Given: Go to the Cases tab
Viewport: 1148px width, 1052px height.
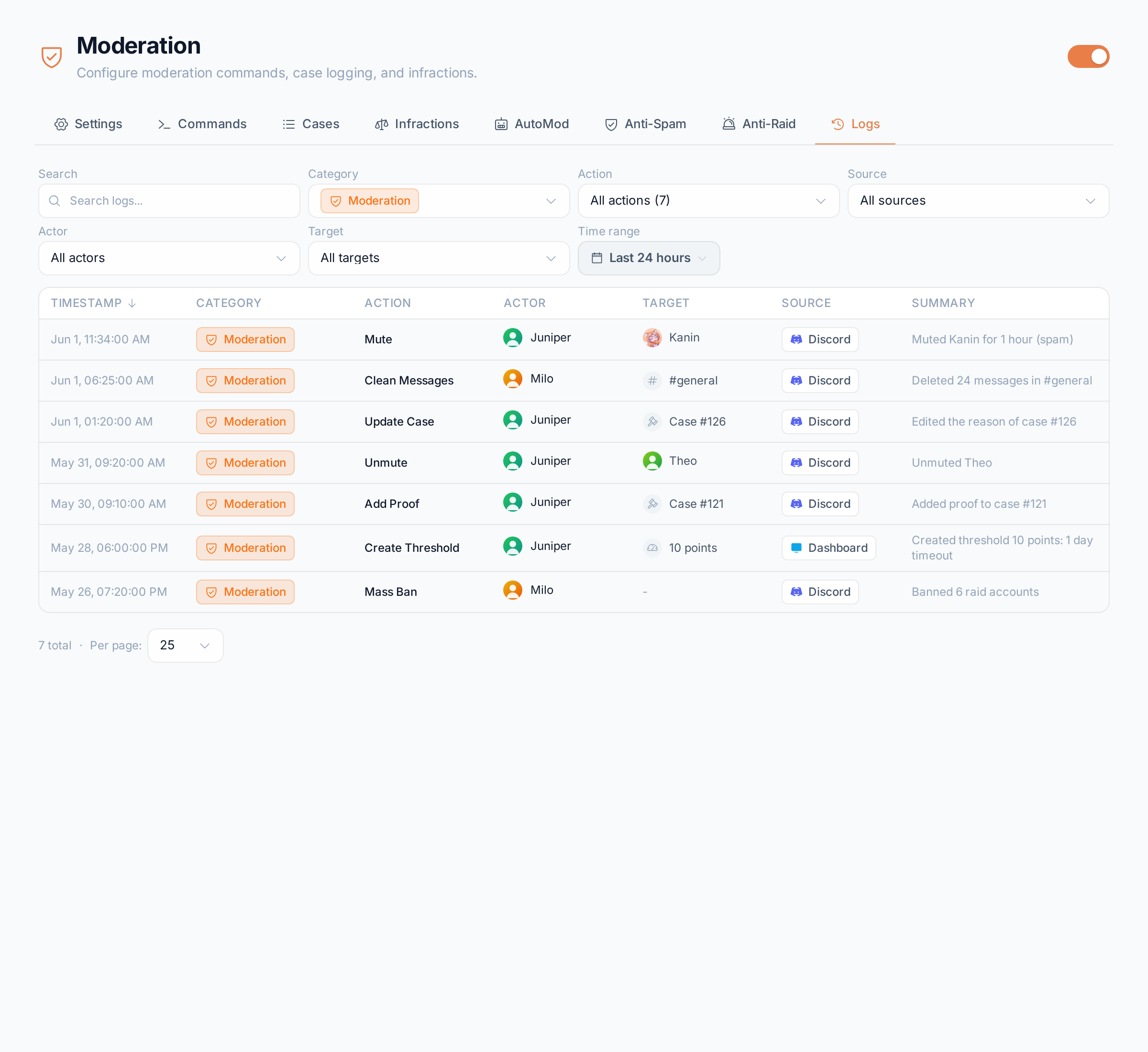Looking at the screenshot, I should [311, 124].
